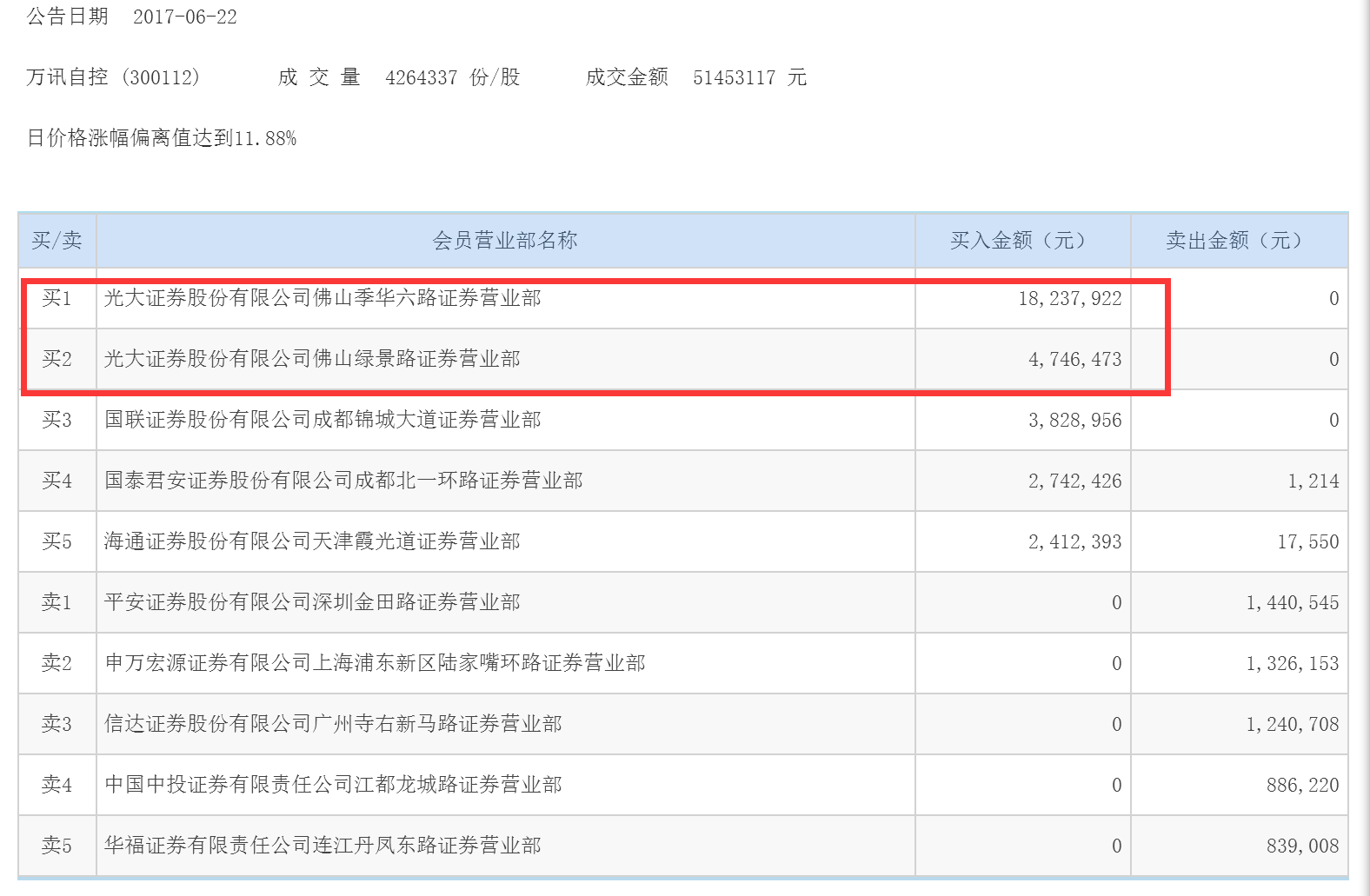Click the 买/卖 column header

(57, 241)
